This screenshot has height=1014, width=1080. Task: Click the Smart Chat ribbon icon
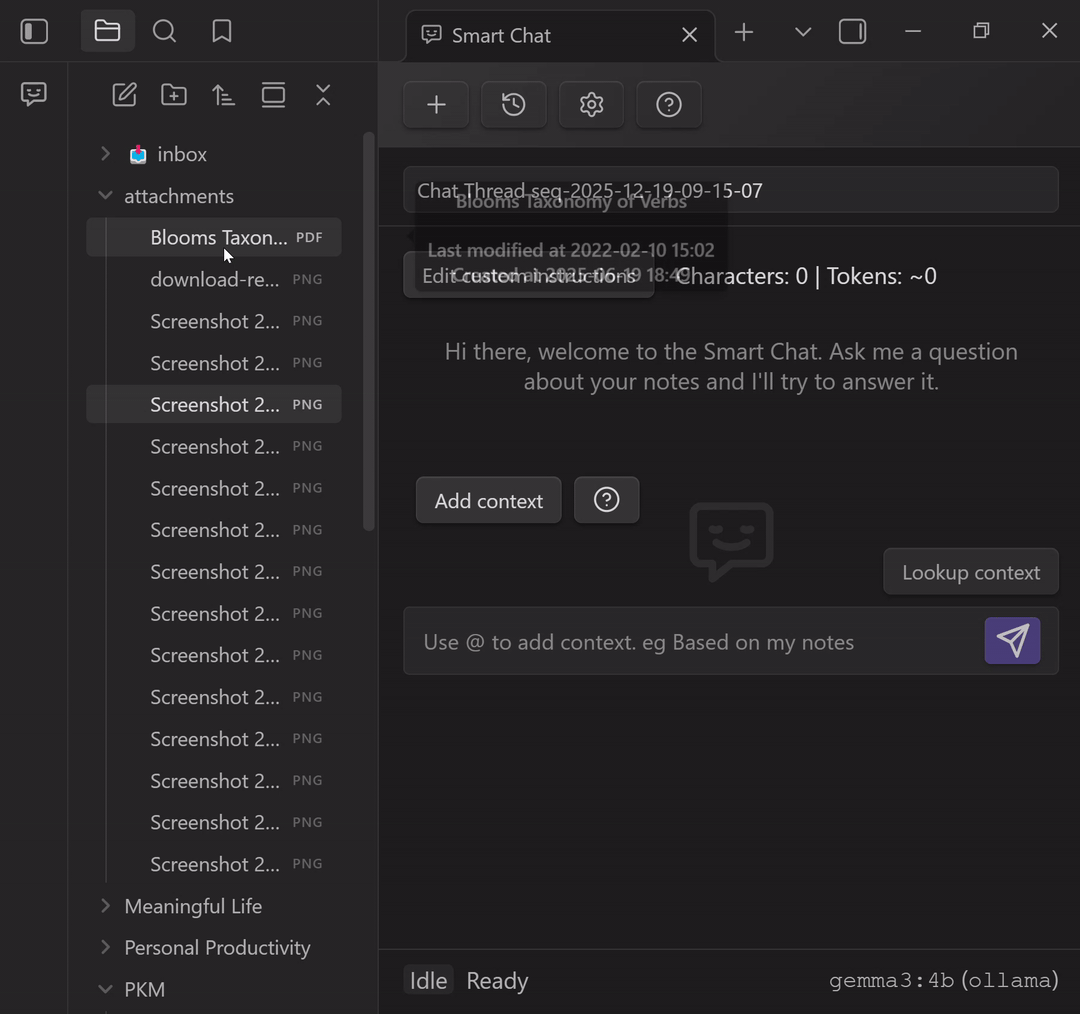[x=34, y=94]
